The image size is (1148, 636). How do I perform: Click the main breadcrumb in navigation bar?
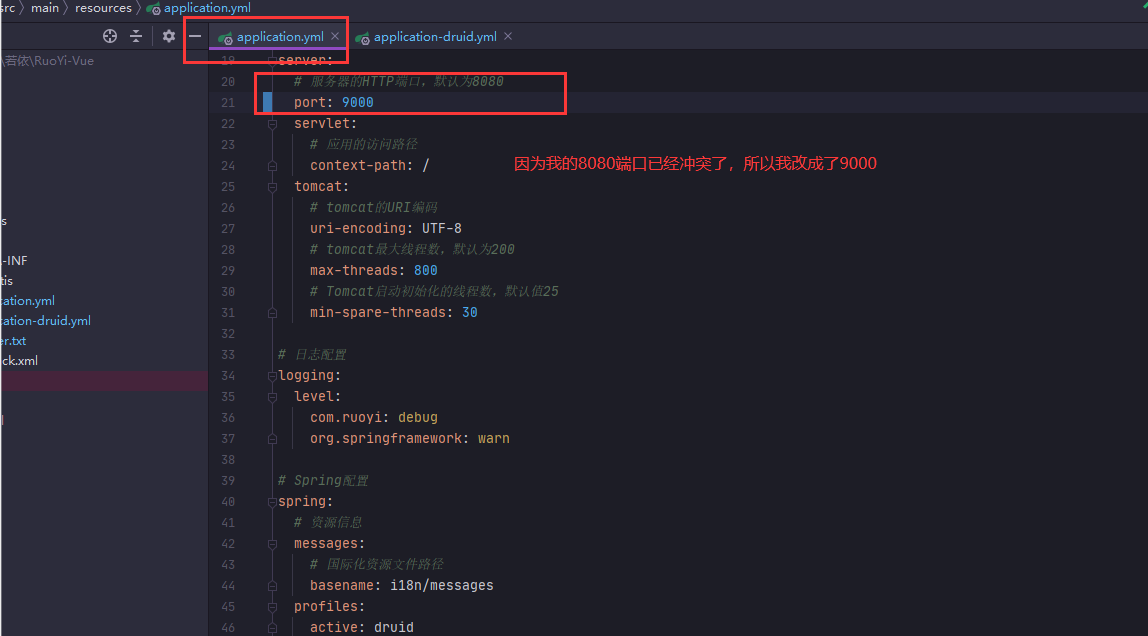(x=45, y=8)
